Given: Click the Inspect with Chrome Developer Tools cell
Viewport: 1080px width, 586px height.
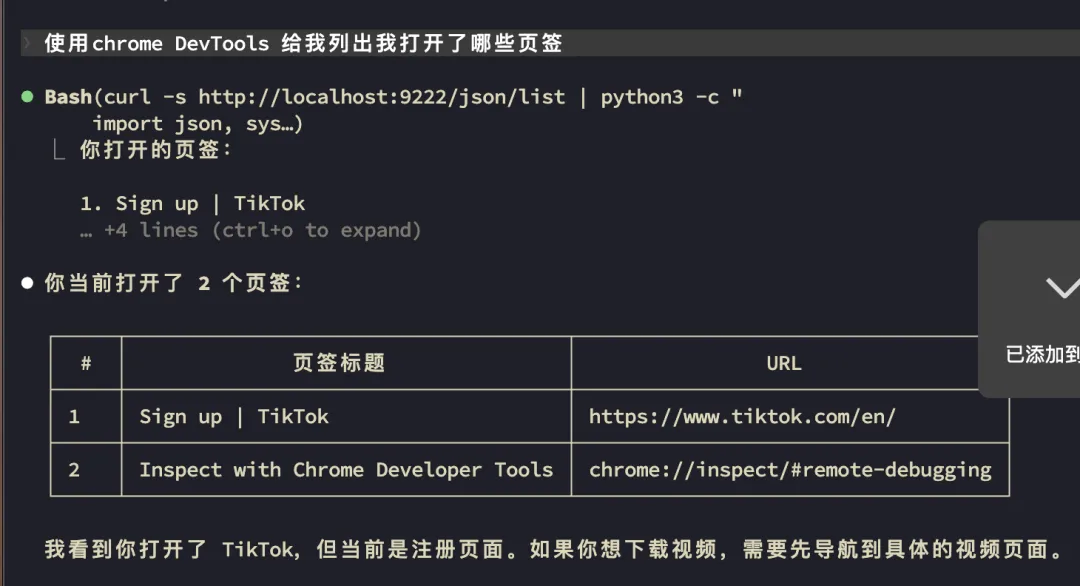Looking at the screenshot, I should pyautogui.click(x=346, y=469).
